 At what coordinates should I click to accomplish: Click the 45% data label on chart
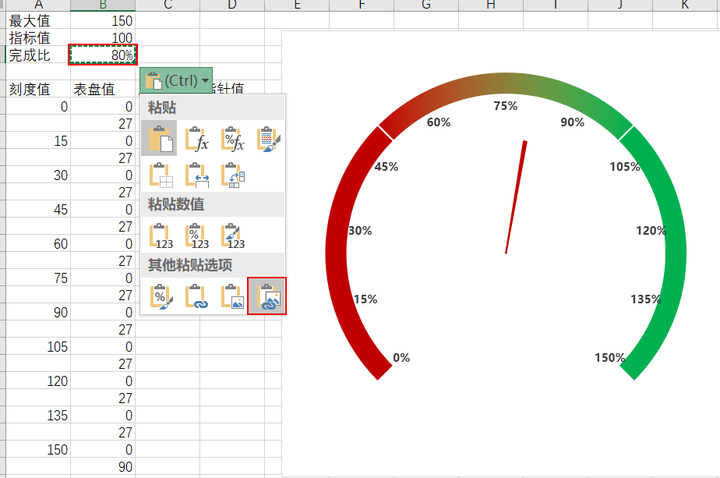tap(386, 167)
